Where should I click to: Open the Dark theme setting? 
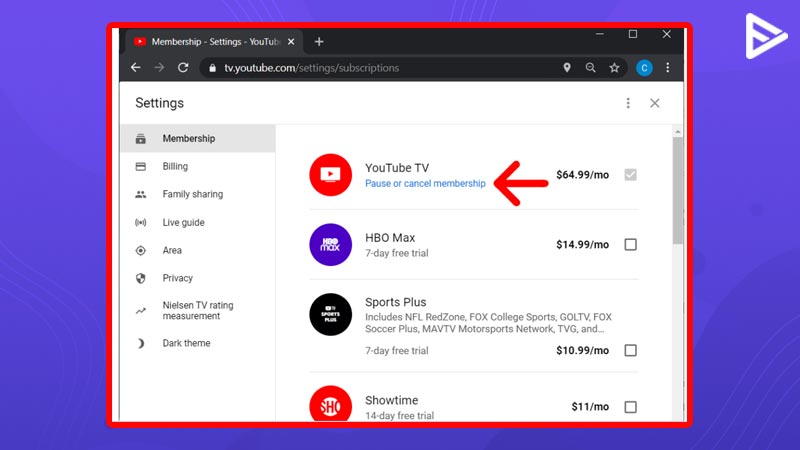tap(198, 343)
